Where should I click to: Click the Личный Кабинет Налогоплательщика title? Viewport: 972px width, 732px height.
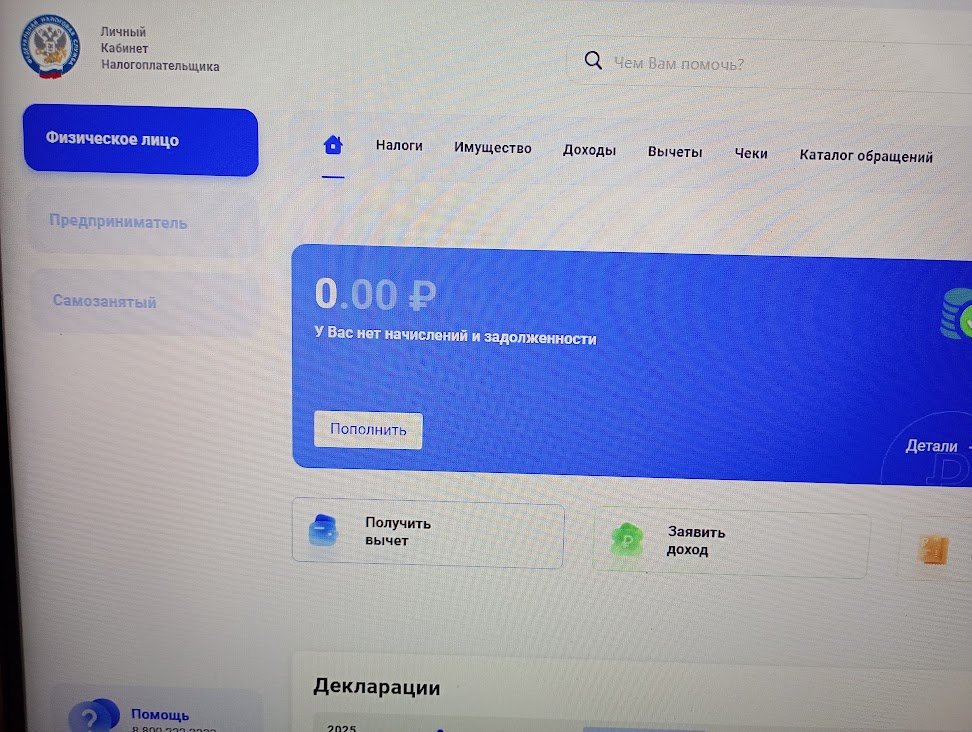(x=160, y=49)
